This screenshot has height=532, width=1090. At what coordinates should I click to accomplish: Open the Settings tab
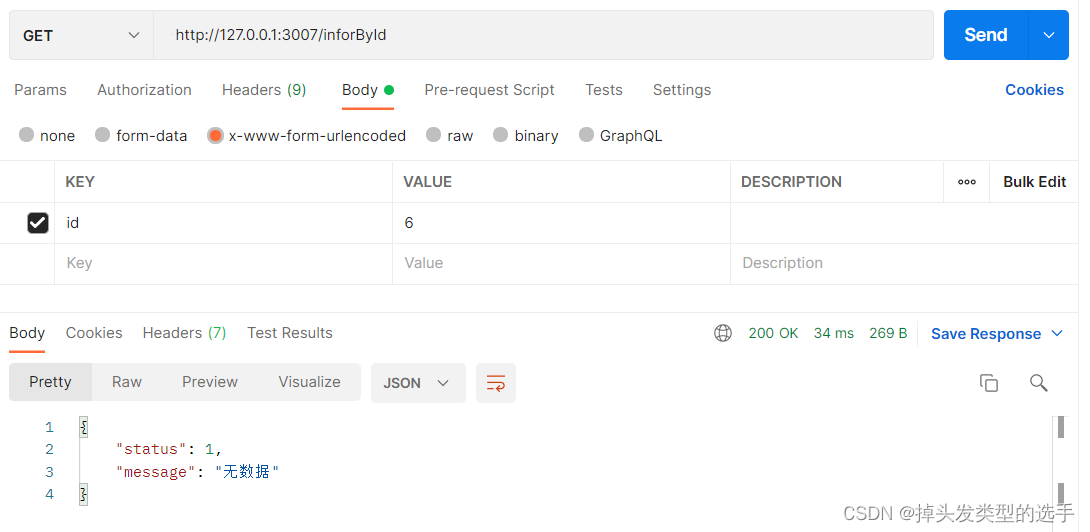[681, 90]
